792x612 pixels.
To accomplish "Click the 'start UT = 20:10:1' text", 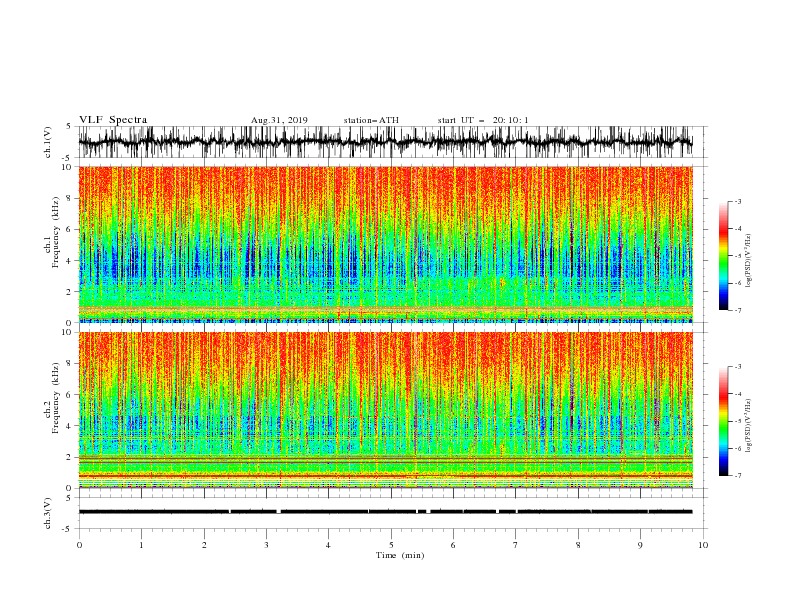I will coord(483,120).
